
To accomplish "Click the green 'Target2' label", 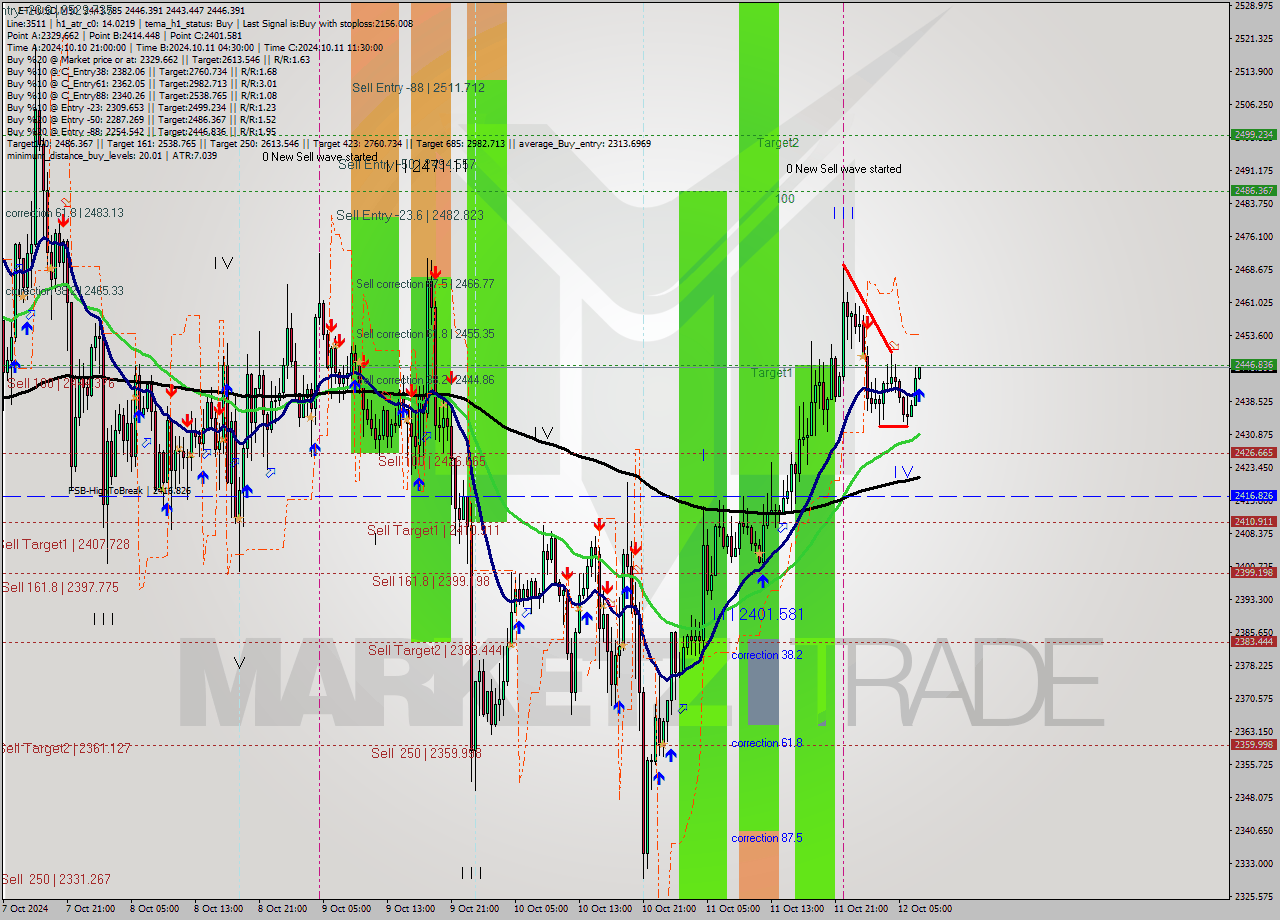I will pyautogui.click(x=777, y=143).
